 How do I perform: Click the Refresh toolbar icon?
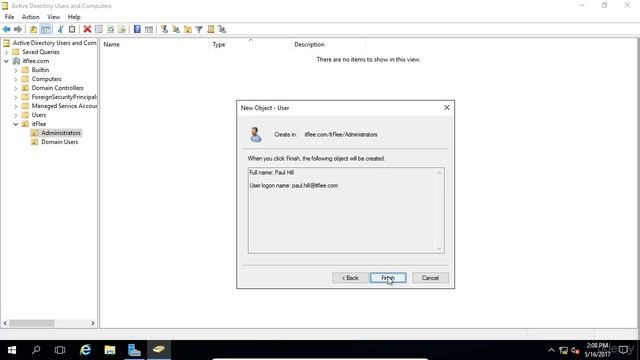pos(110,29)
